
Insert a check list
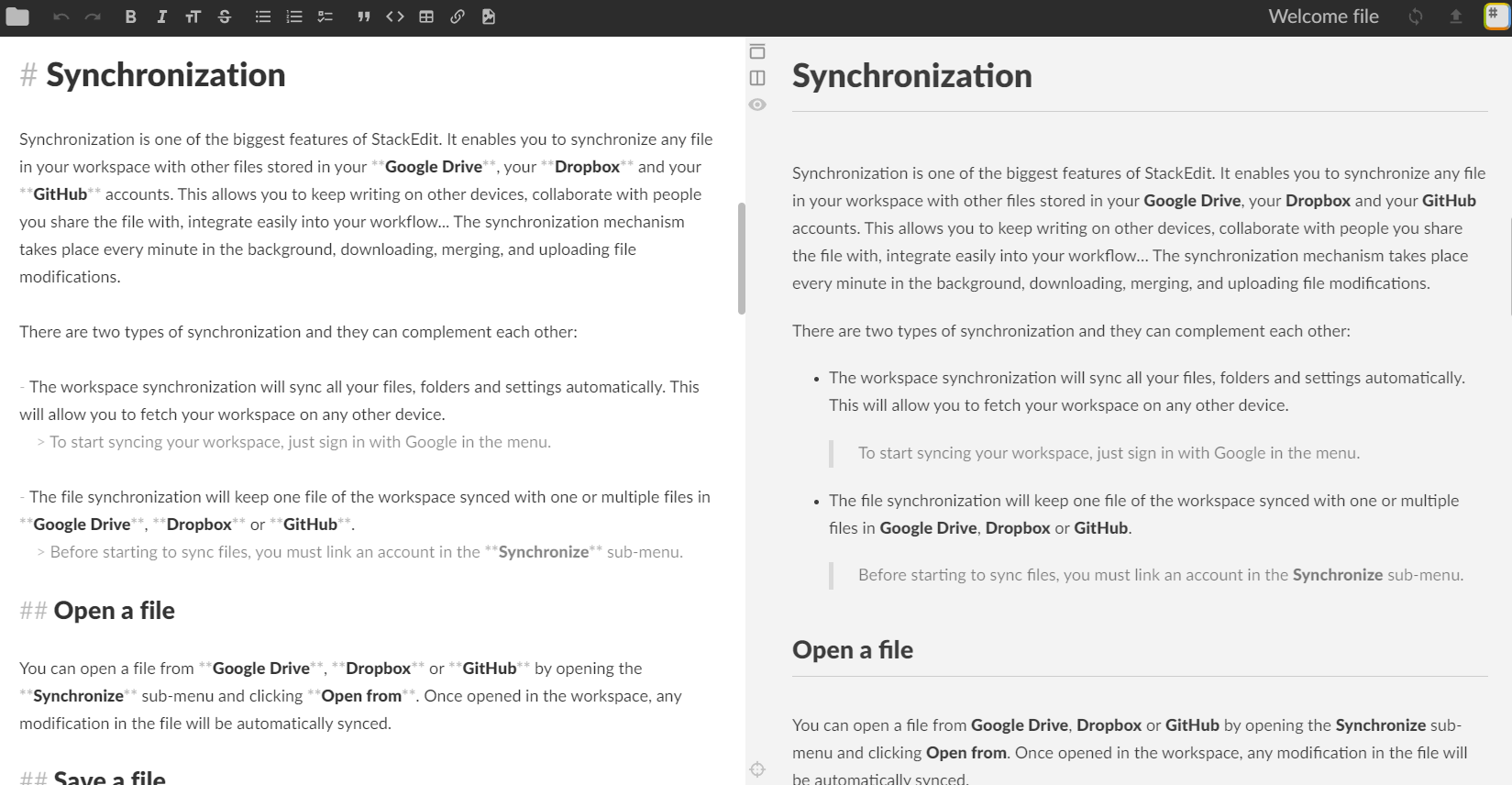coord(326,17)
